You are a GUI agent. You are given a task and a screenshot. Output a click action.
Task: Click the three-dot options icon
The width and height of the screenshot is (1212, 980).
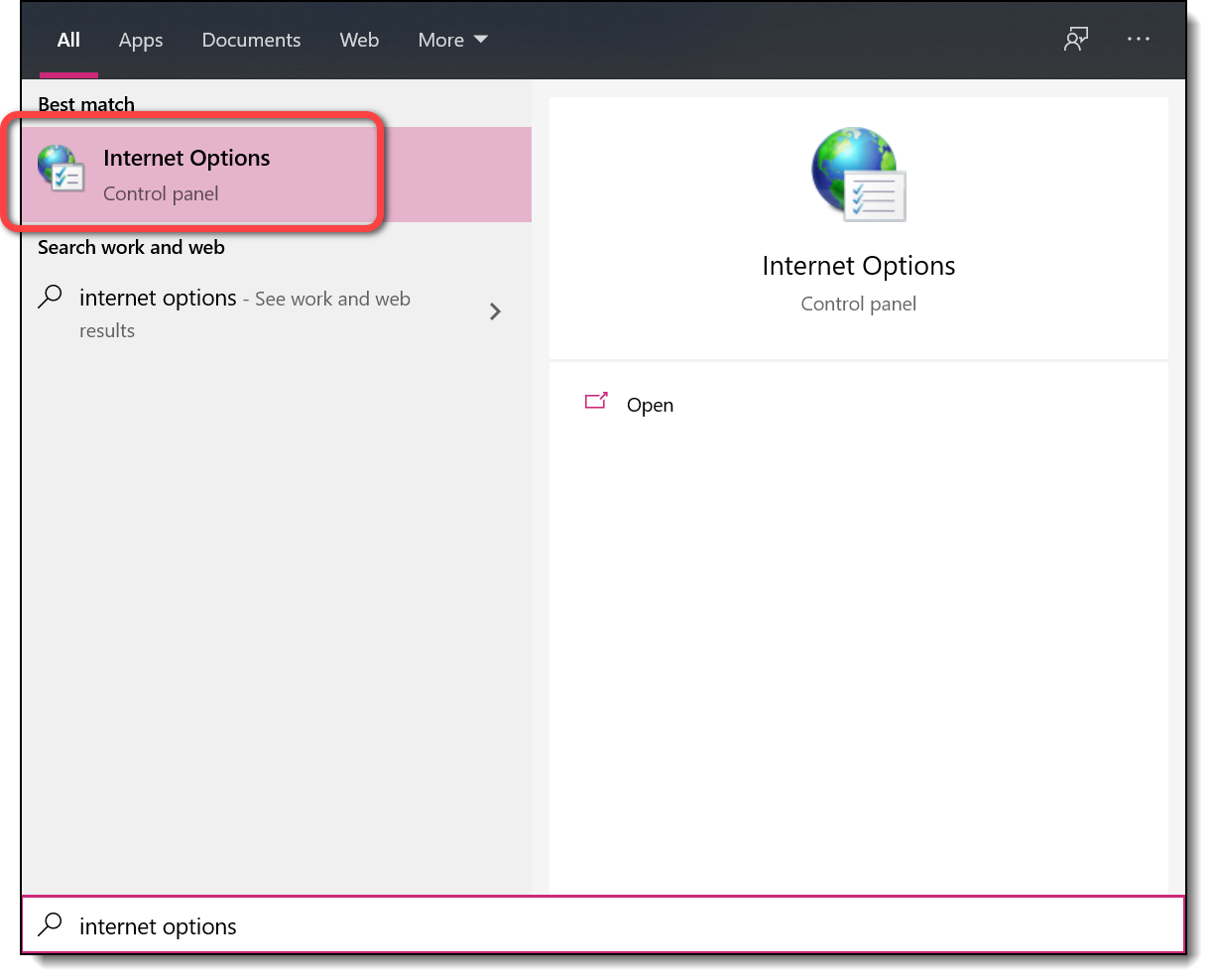coord(1138,40)
